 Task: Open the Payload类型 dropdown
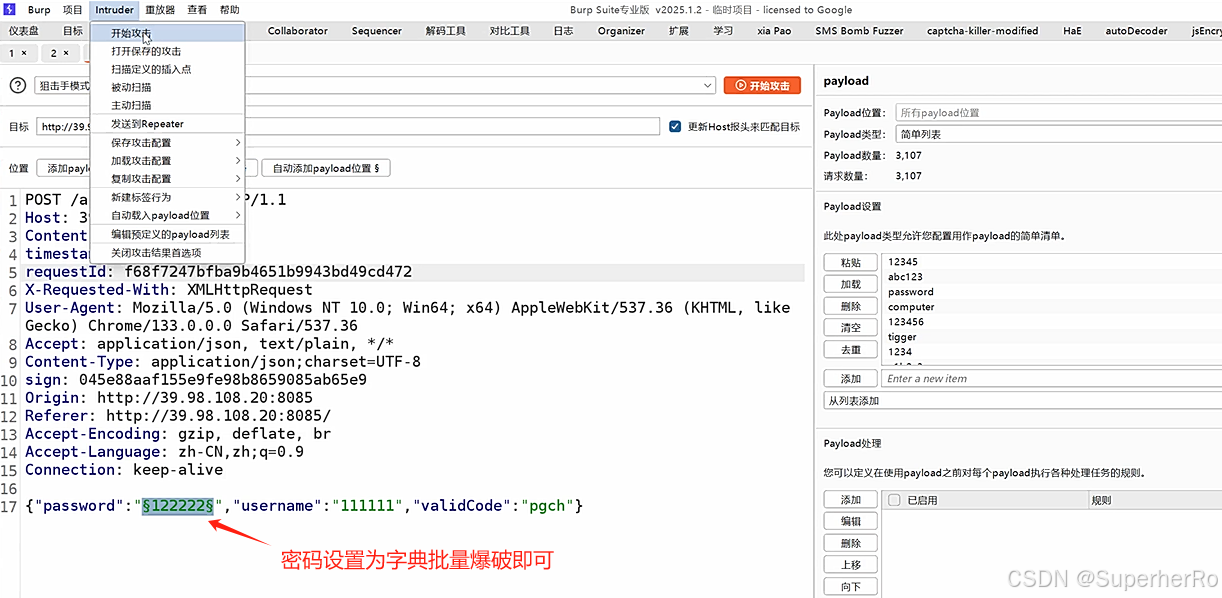pyautogui.click(x=1058, y=134)
